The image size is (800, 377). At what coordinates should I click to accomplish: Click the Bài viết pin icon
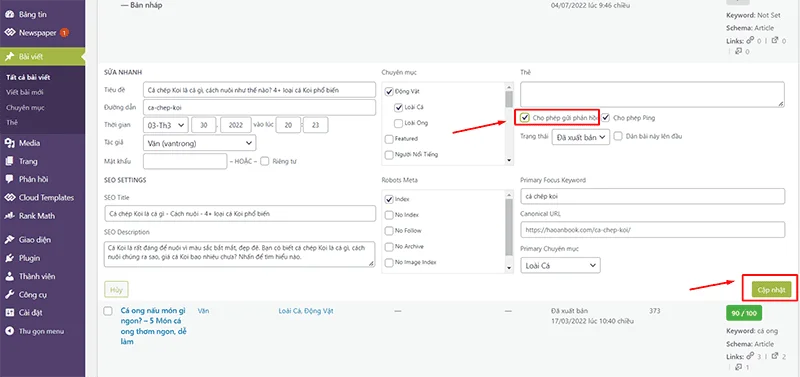point(9,57)
